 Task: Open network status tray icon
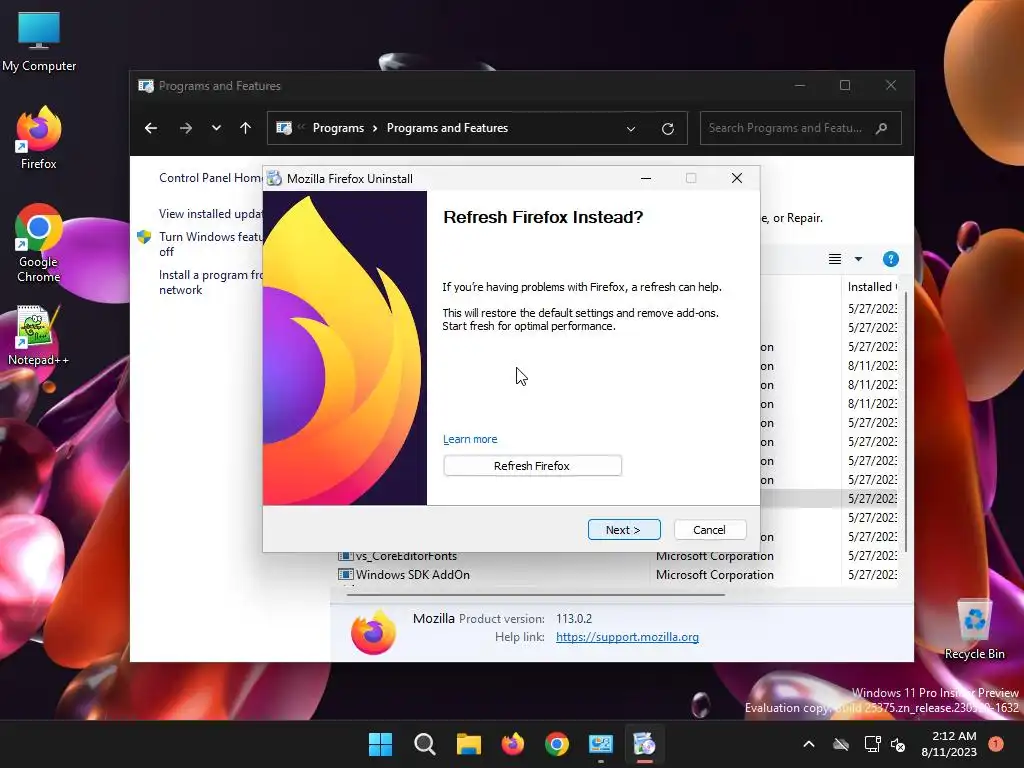point(872,744)
